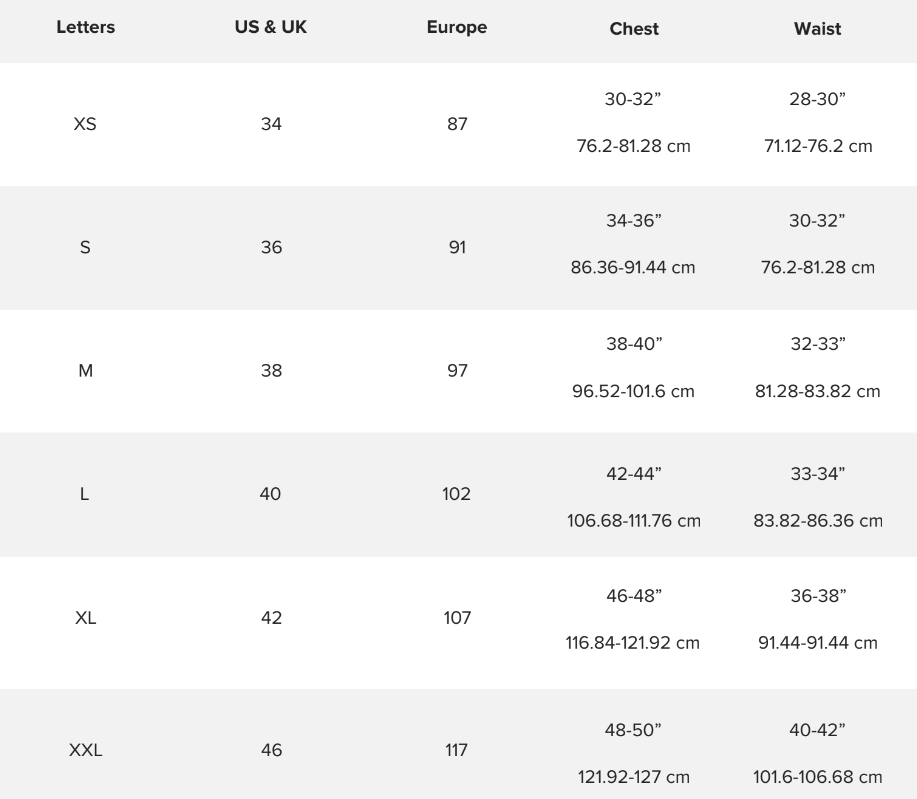Select chest value 106.68-111.76 cm
The image size is (917, 799).
634,521
